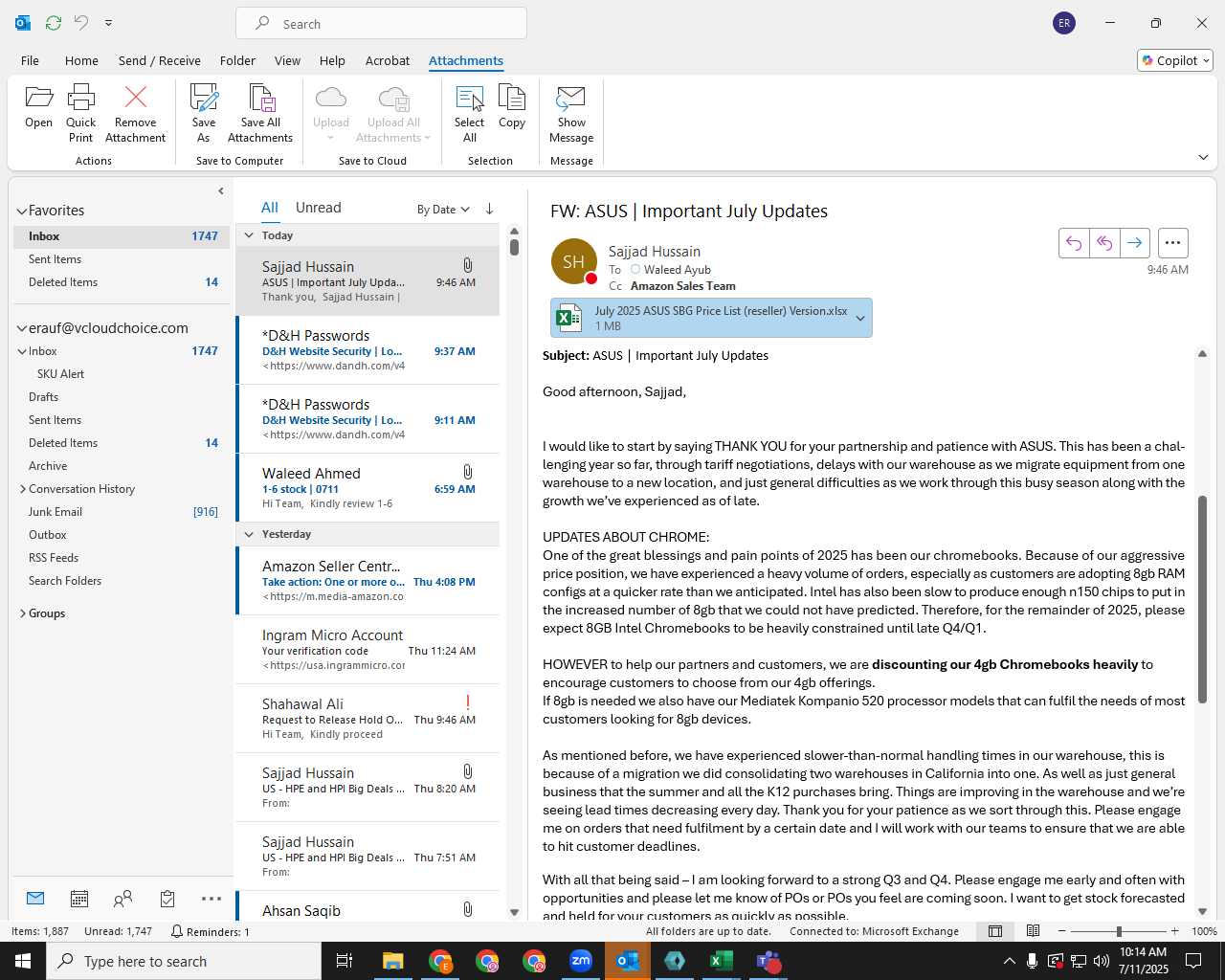1225x980 pixels.
Task: Open Excel from the Windows taskbar
Action: tap(721, 961)
